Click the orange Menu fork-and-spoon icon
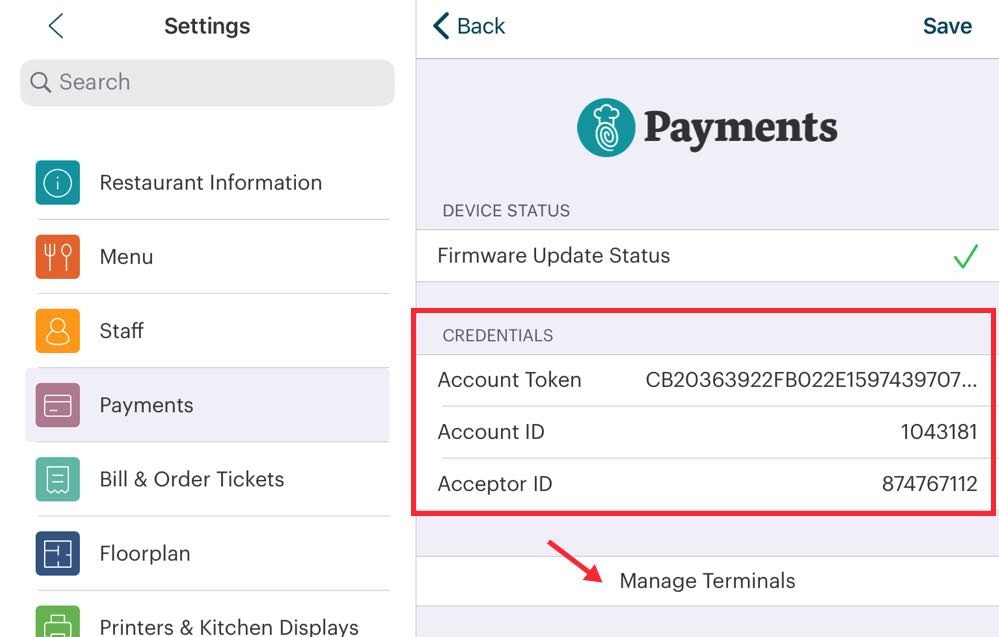Viewport: 999px width, 637px height. coord(58,257)
